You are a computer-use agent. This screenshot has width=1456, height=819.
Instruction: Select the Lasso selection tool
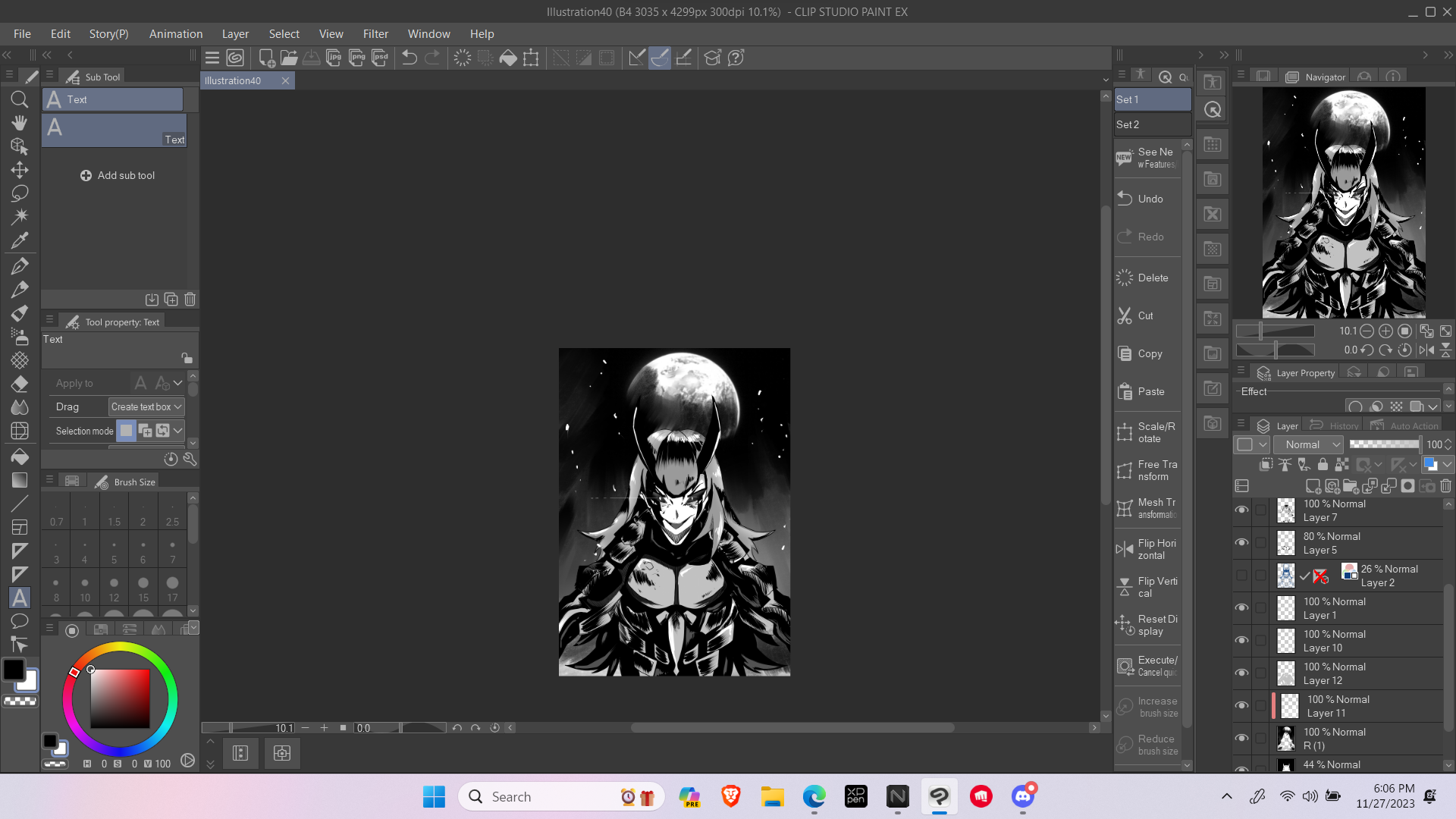[x=20, y=193]
